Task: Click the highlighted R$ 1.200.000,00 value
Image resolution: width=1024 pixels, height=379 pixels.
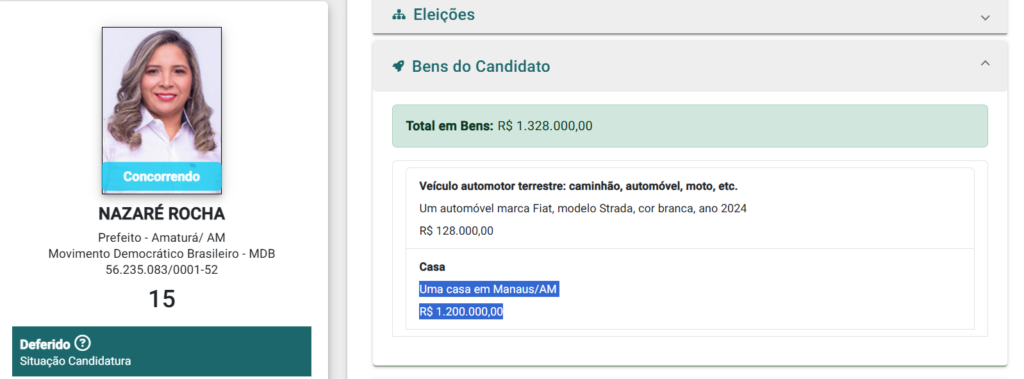Action: pyautogui.click(x=461, y=312)
